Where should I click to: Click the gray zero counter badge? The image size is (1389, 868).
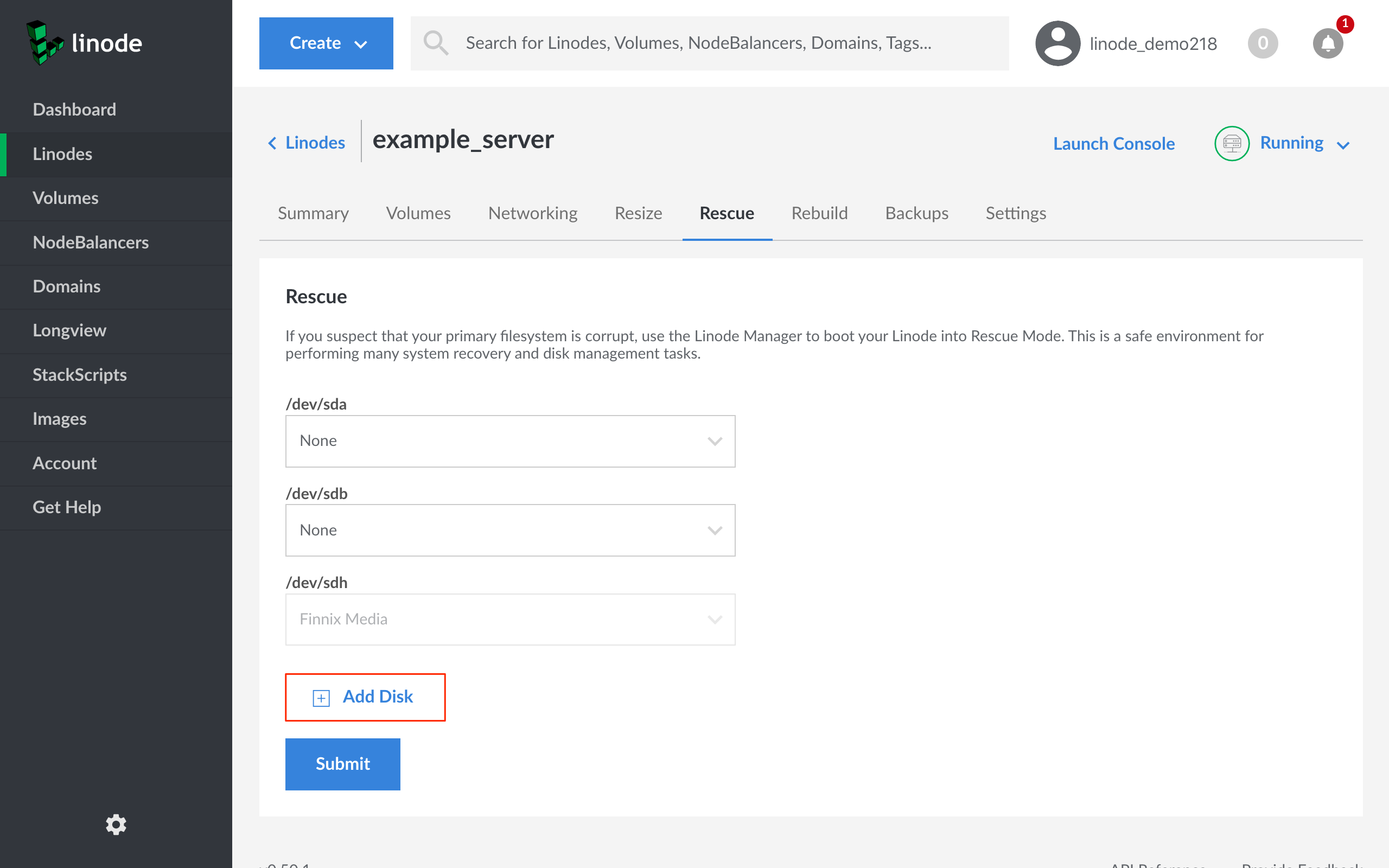tap(1262, 43)
